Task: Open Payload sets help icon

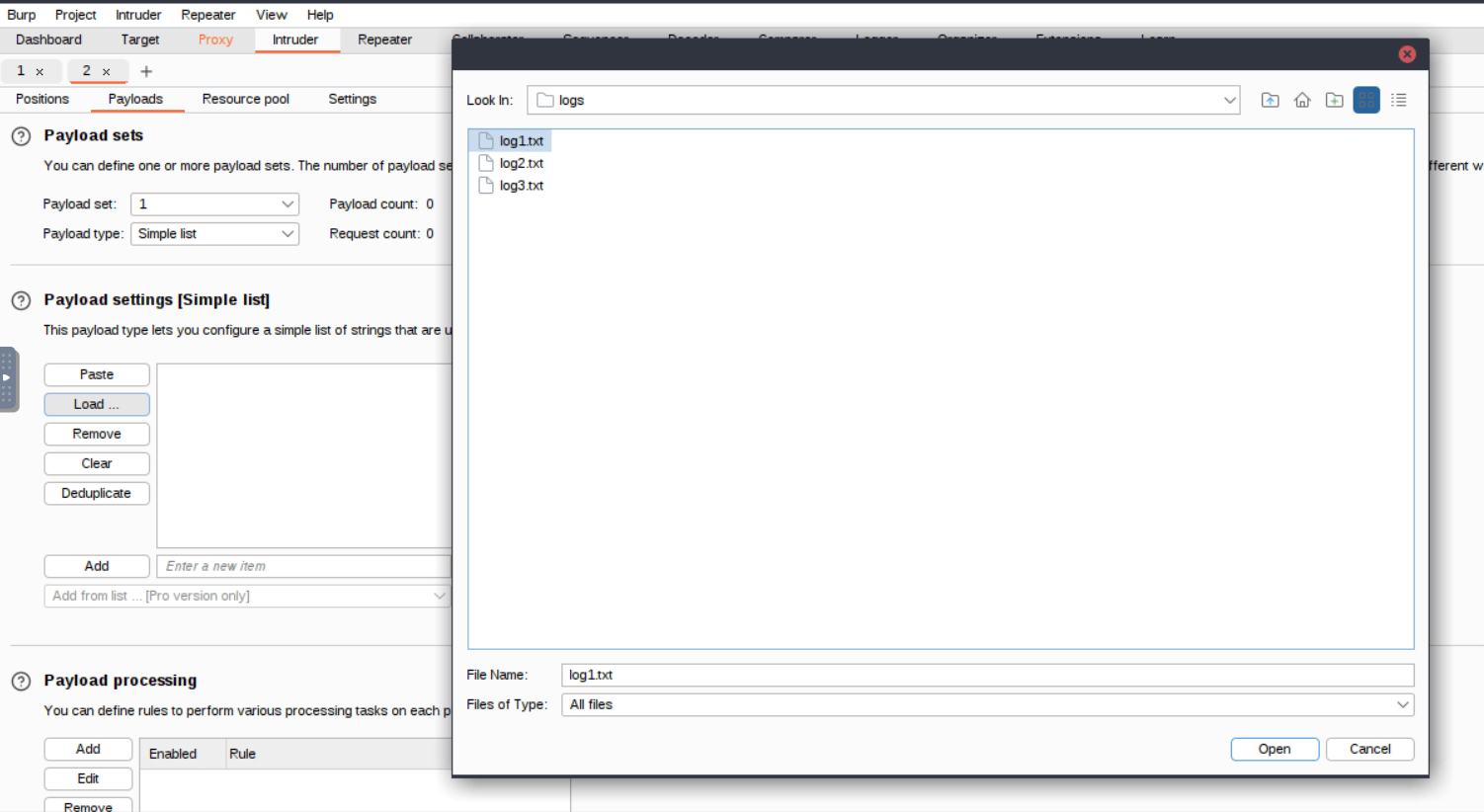Action: click(21, 136)
